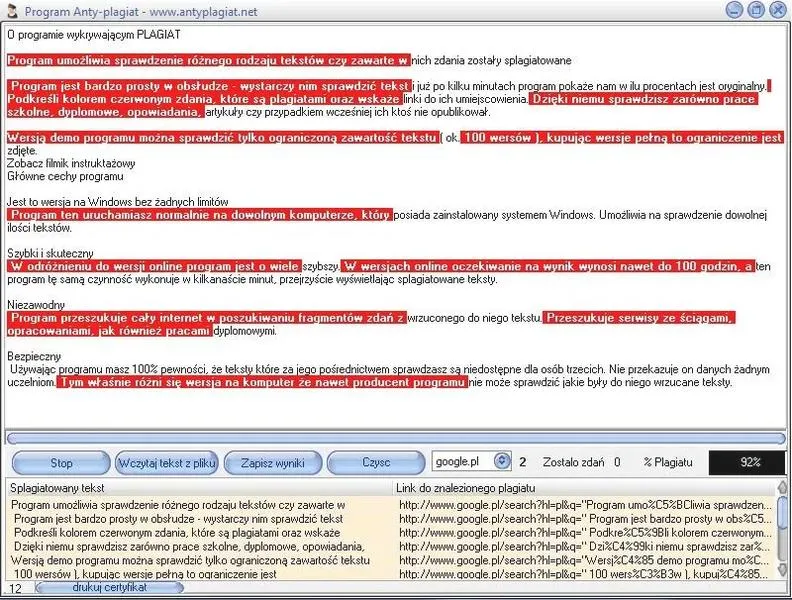This screenshot has width=792, height=600.
Task: Click the Zapisz wyniki button
Action: [x=273, y=463]
